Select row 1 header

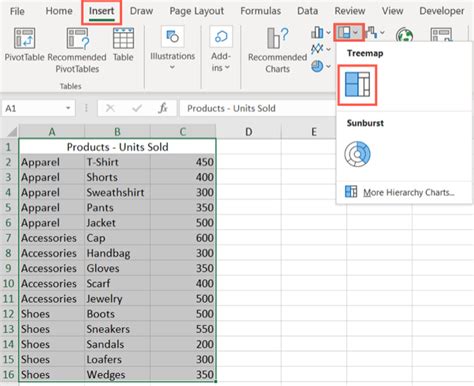[x=9, y=147]
